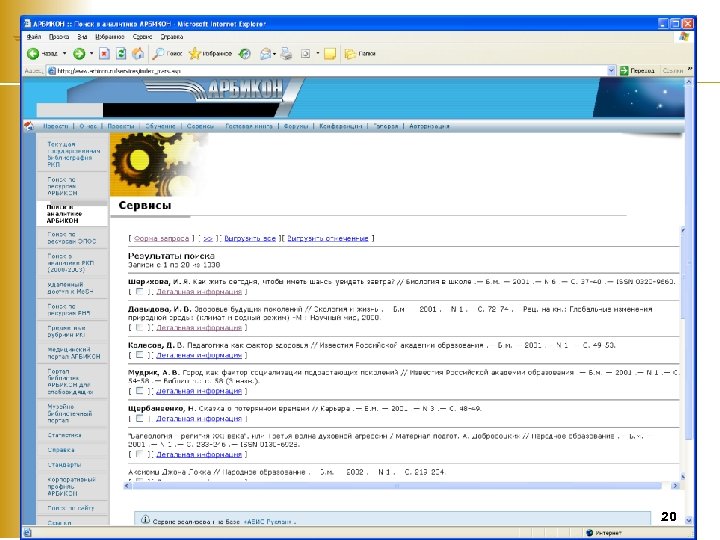Screen dimensions: 720x540
Task: Click the History globe-clock toolbar icon
Action: (245, 54)
